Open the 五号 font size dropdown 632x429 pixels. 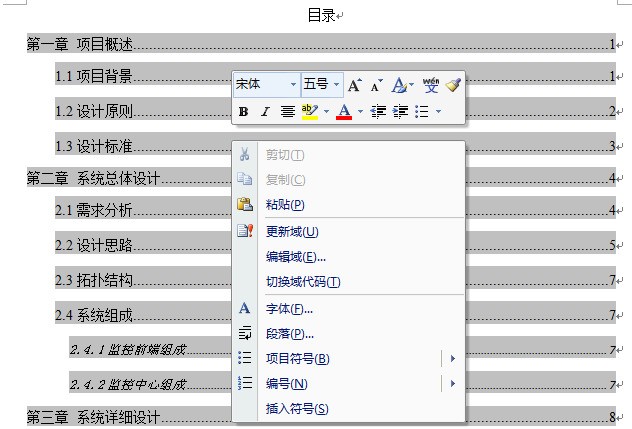click(336, 85)
